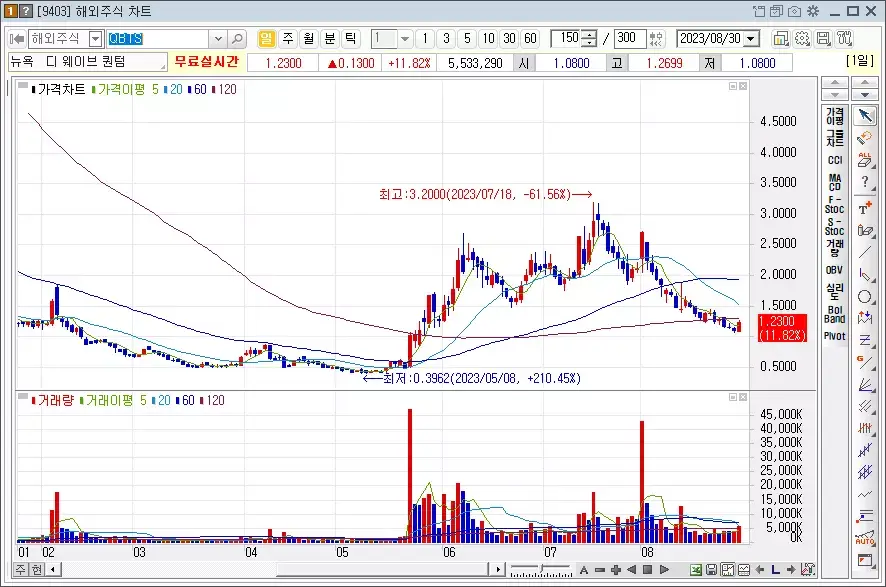Select the weekly 주 period button

coord(288,38)
